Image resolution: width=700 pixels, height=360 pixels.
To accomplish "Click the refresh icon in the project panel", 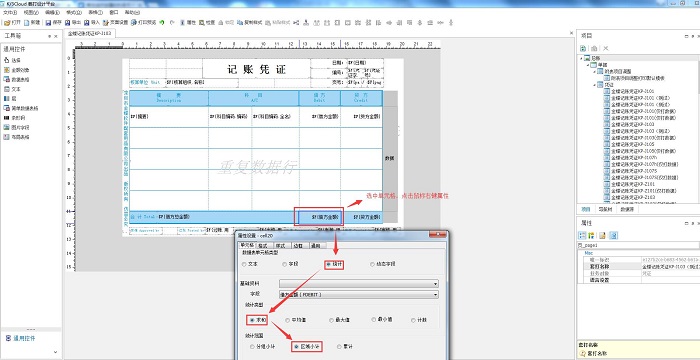I will point(583,48).
